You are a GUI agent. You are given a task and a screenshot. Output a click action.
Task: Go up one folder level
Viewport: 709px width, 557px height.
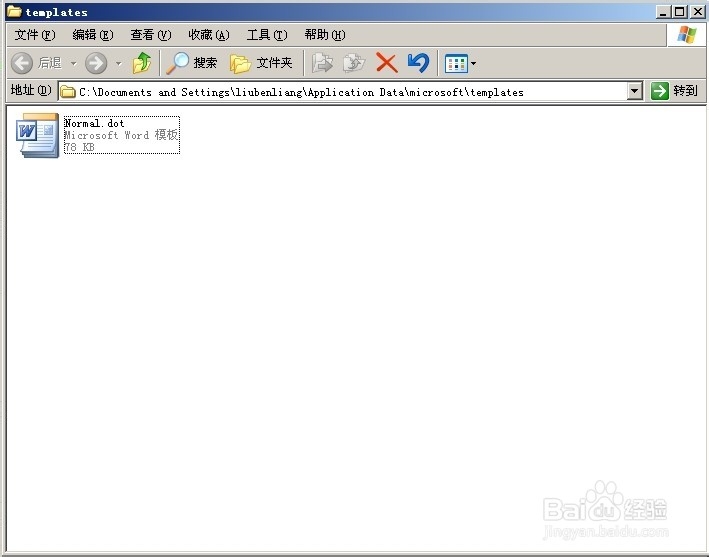tap(142, 63)
